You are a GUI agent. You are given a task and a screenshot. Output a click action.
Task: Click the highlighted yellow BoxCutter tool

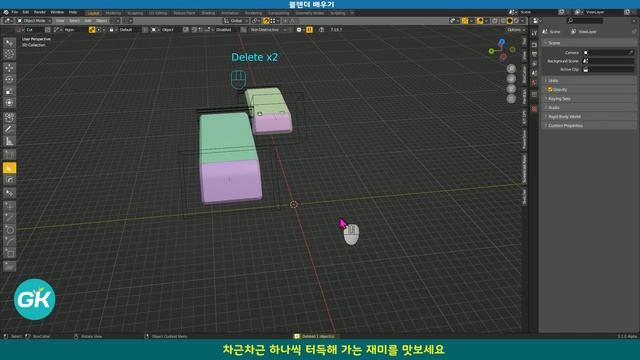[9, 168]
